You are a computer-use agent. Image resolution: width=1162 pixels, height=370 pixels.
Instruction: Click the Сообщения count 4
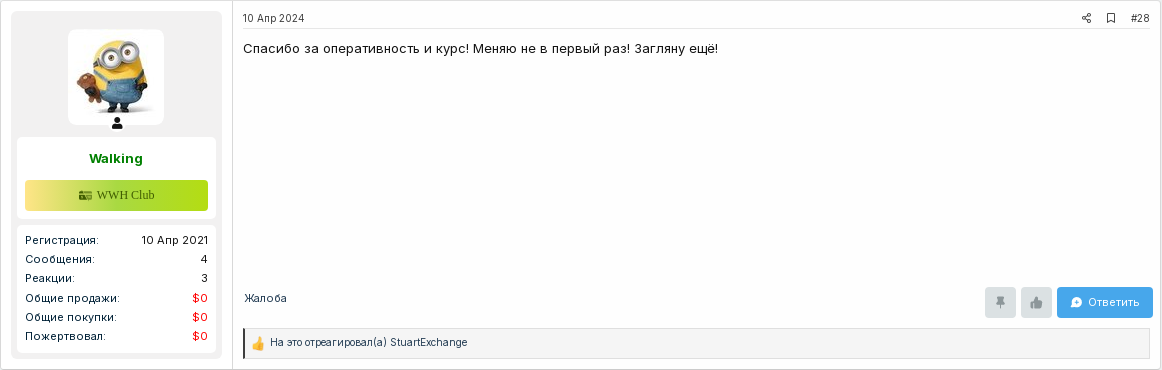(x=204, y=260)
